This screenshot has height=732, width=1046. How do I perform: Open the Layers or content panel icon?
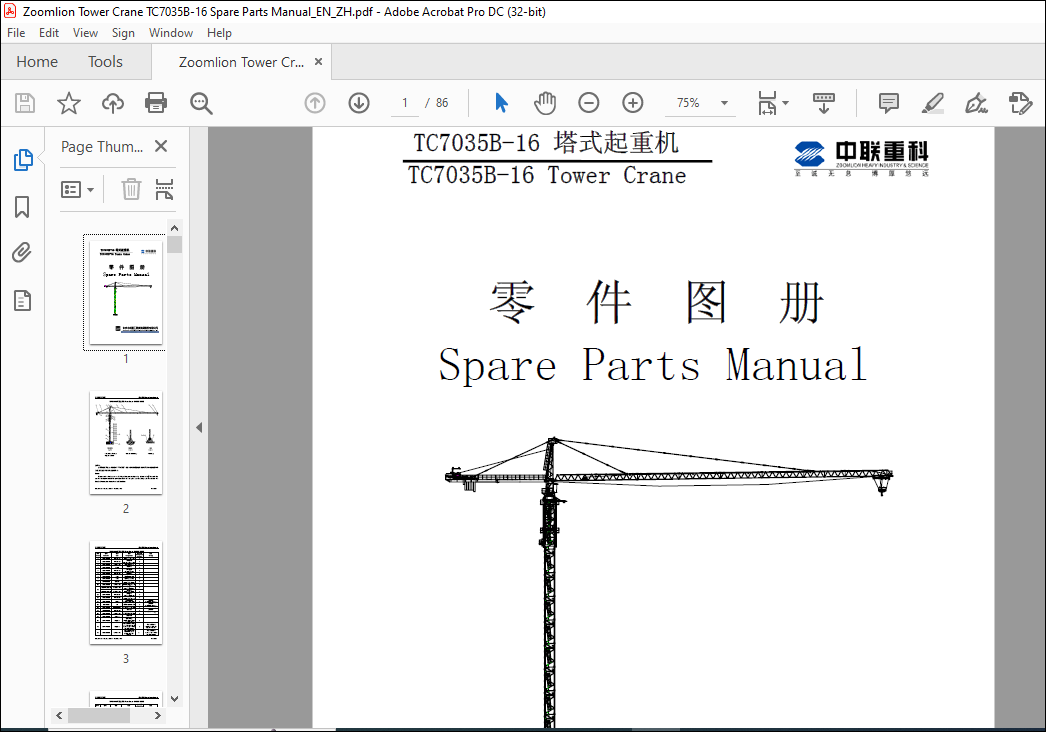23,301
